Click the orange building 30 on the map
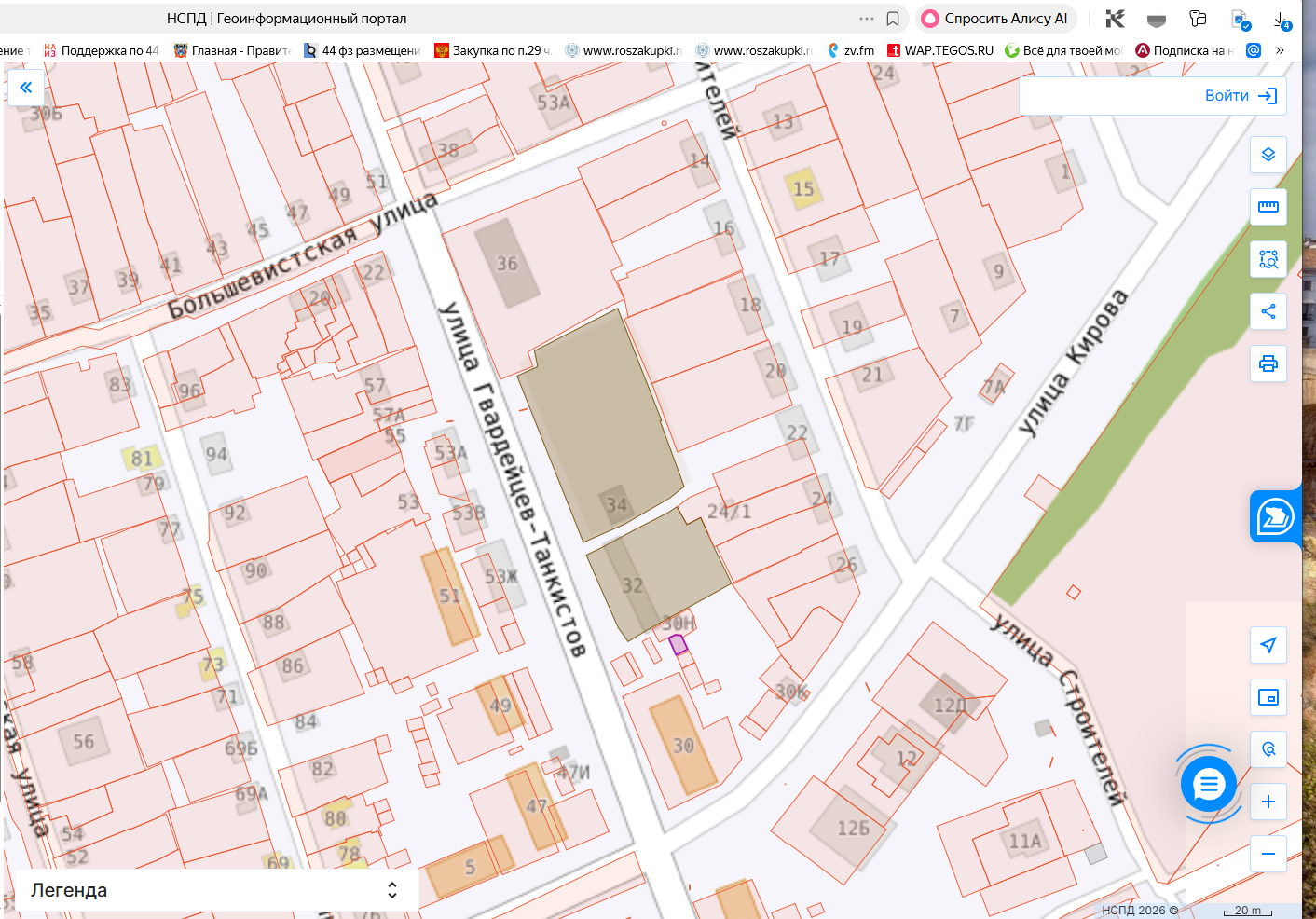 [683, 746]
